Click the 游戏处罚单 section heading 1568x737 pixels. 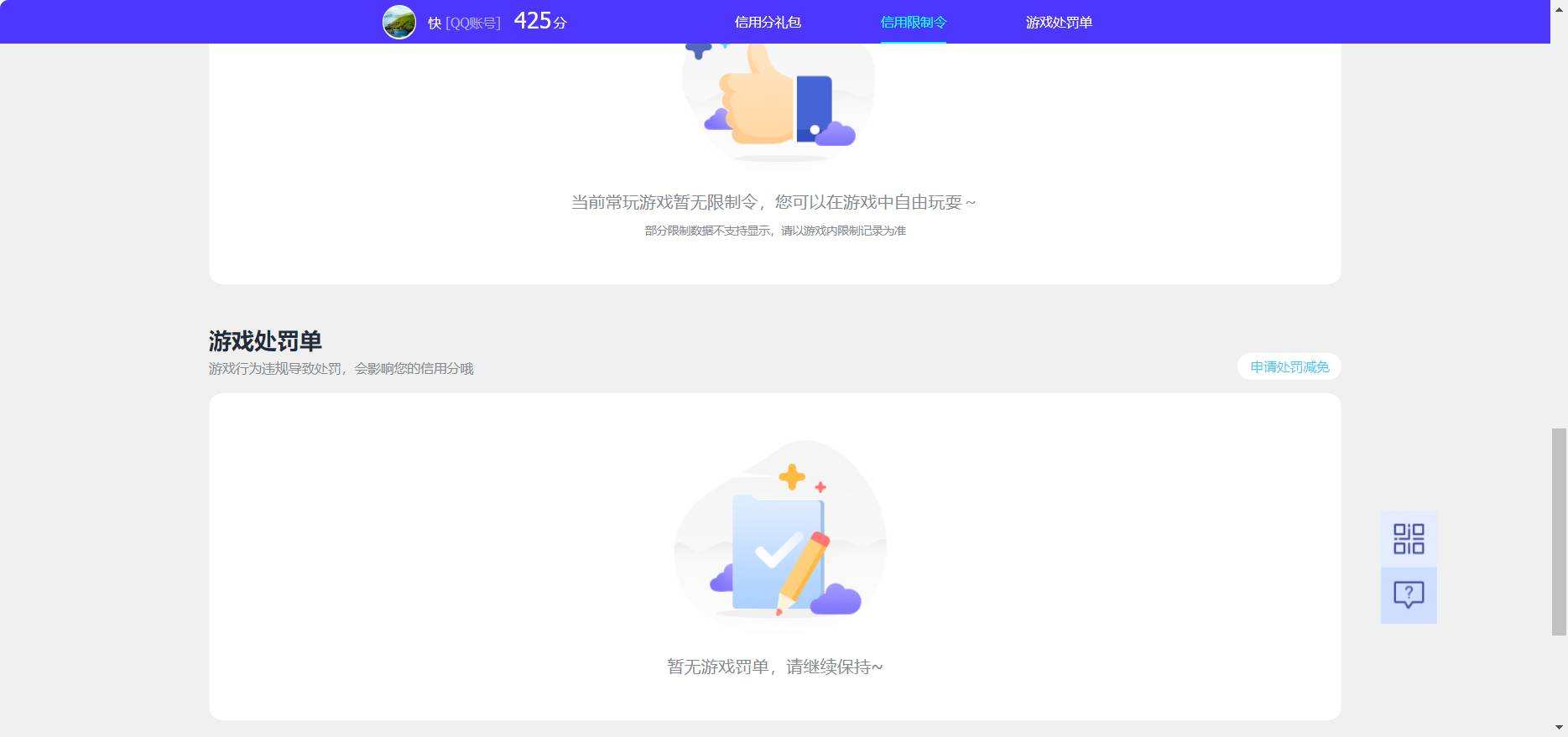coord(265,341)
